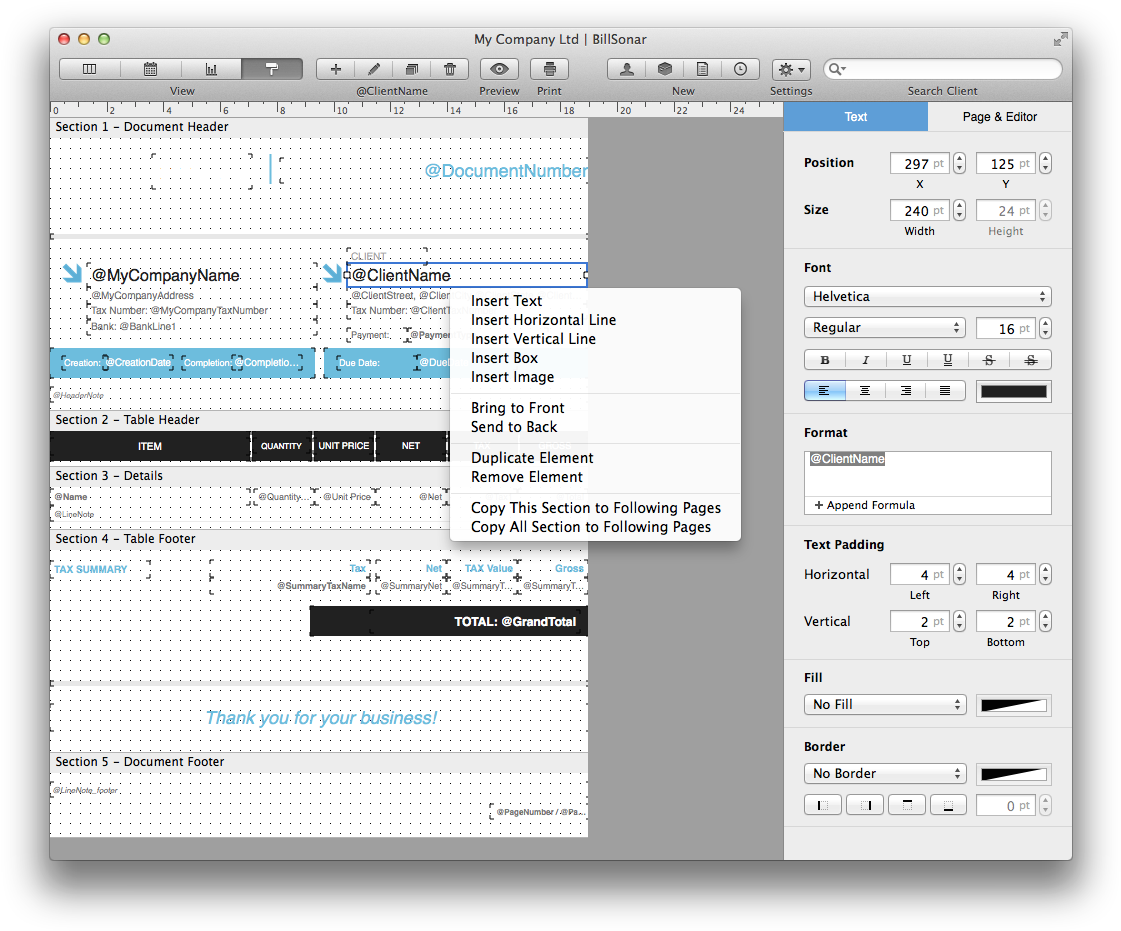Click the text color swatch next to alignment

tap(1013, 390)
